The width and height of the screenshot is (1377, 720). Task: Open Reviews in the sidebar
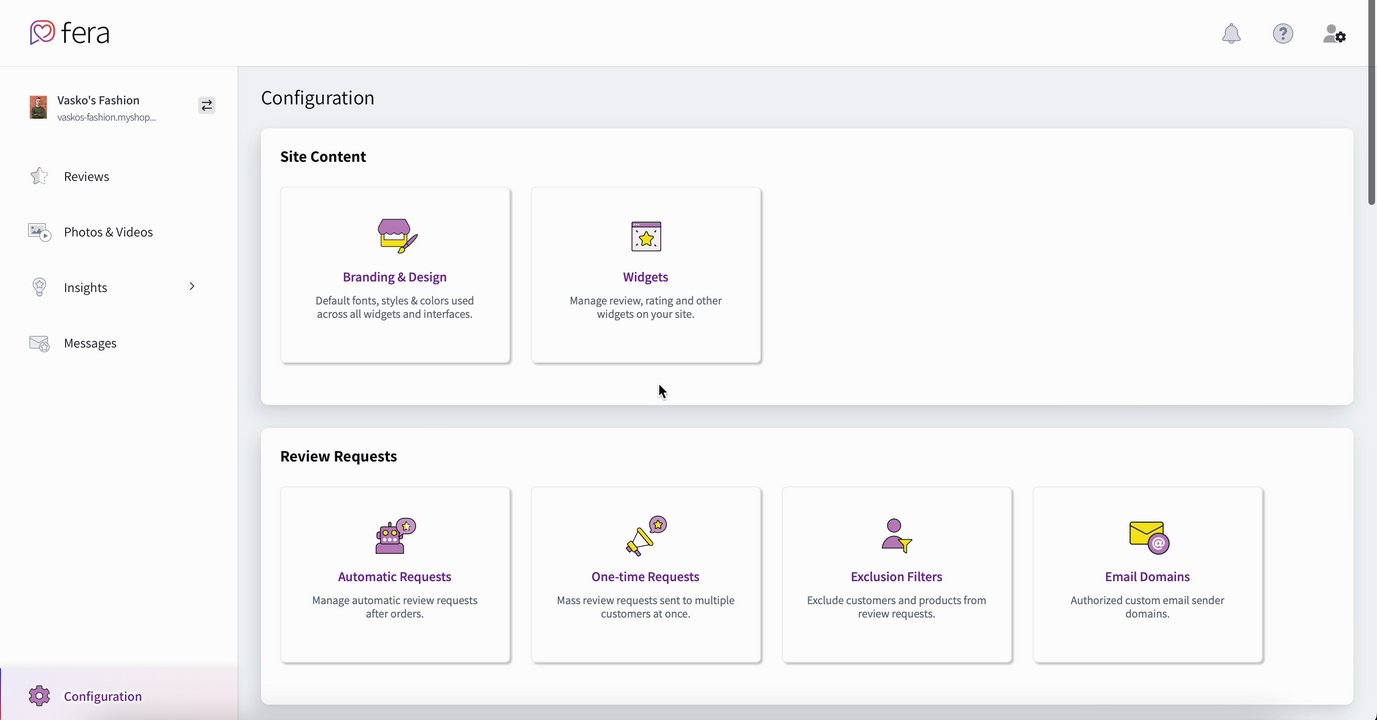[86, 177]
